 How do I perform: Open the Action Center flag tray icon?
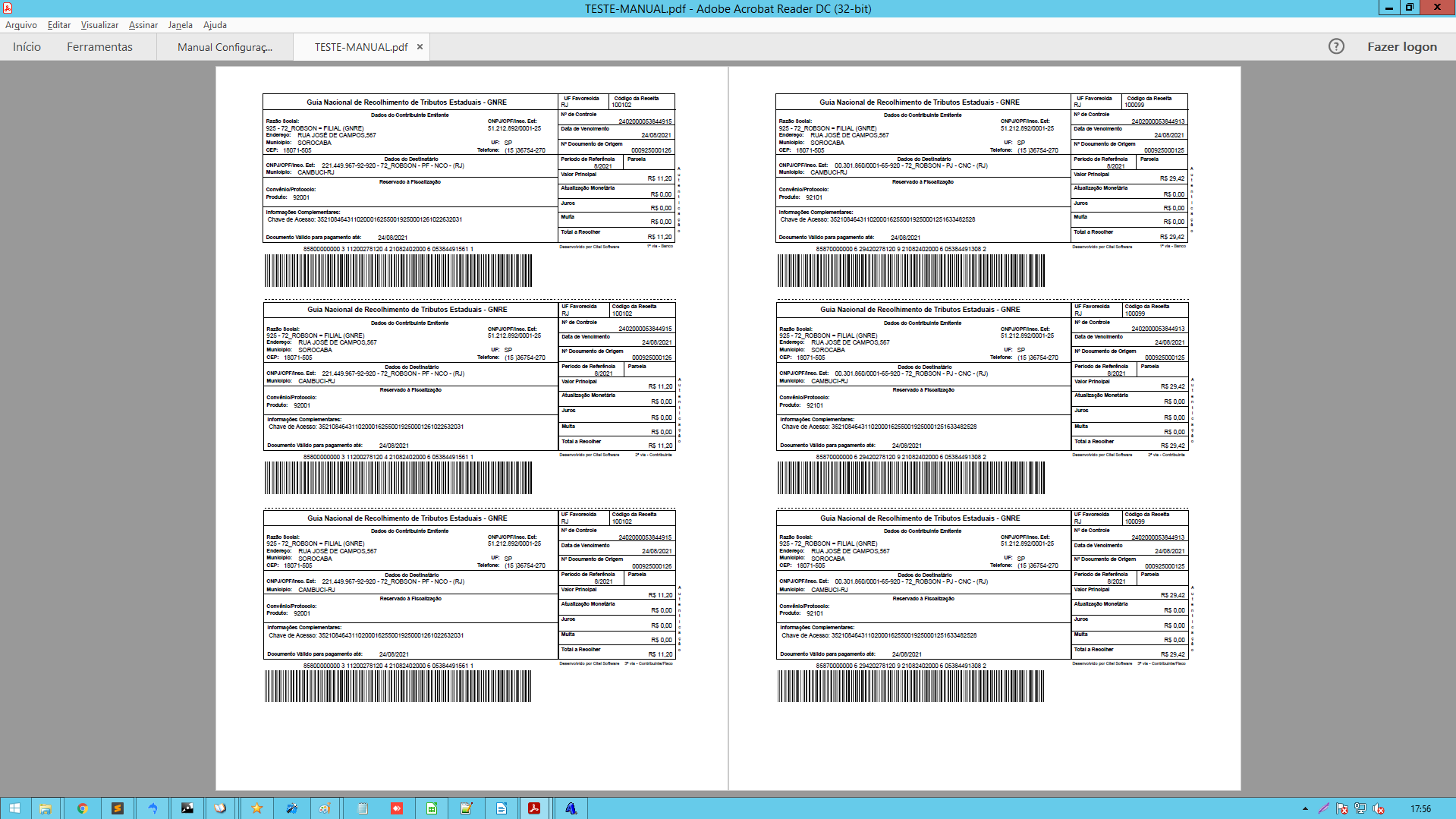coord(1342,808)
